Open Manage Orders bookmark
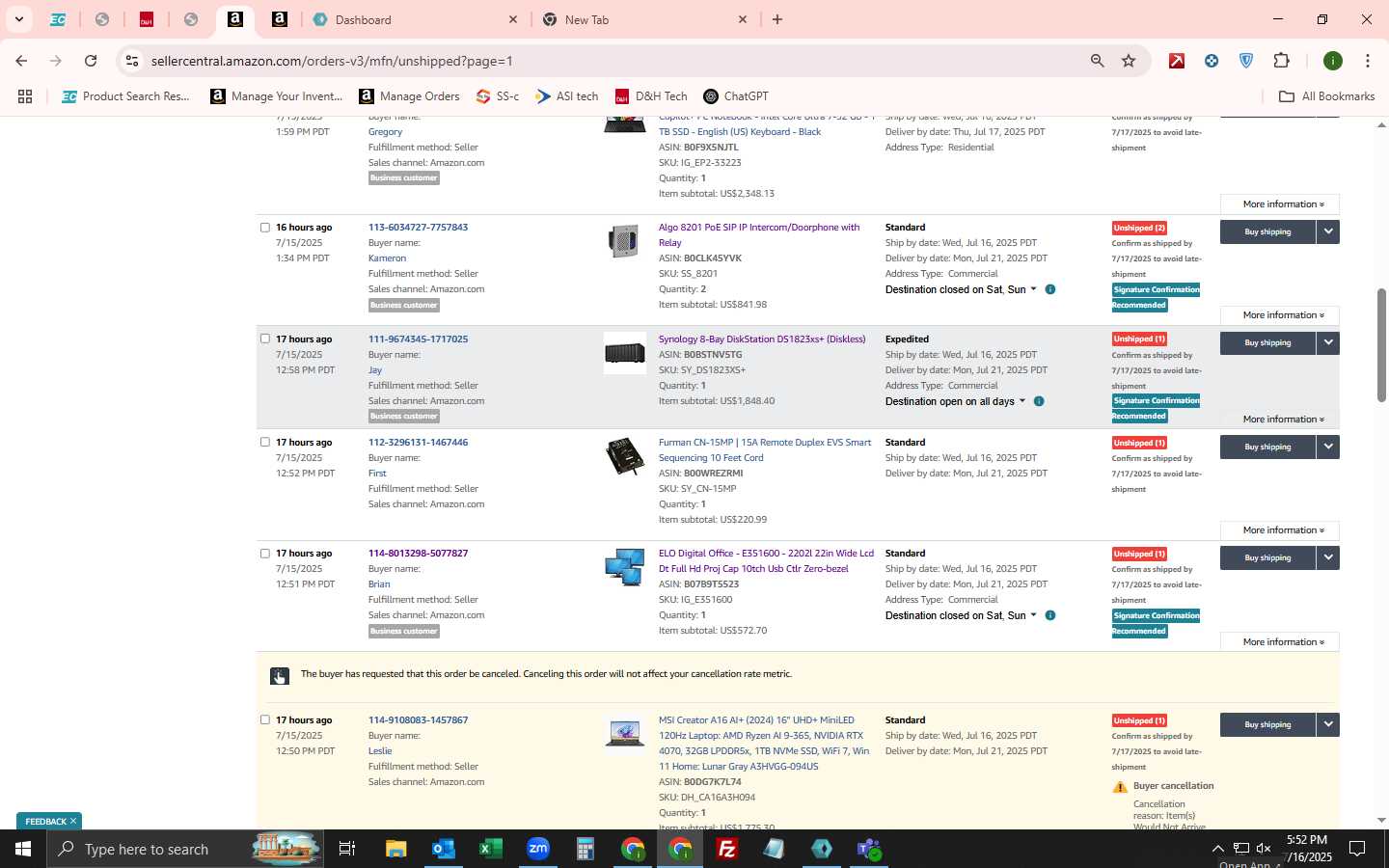 (409, 96)
